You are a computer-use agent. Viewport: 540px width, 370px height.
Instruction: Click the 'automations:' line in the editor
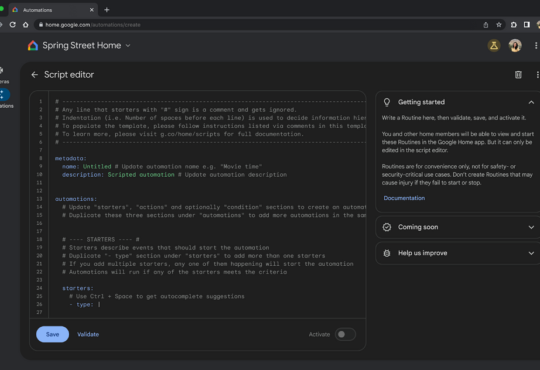coord(76,199)
